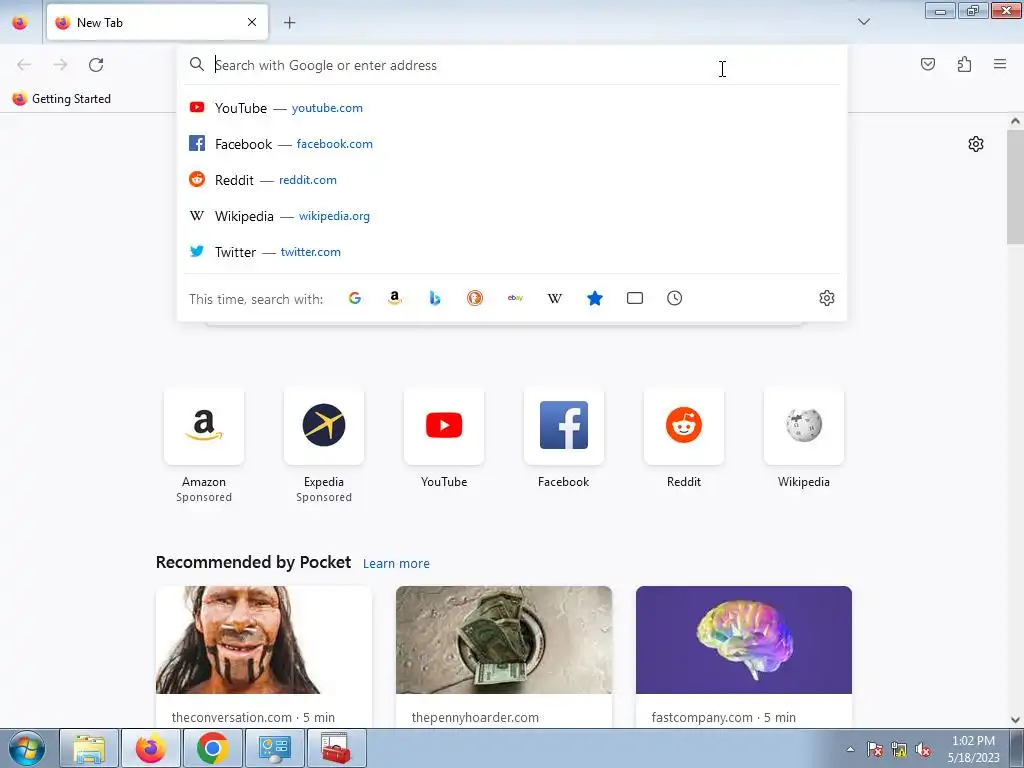Open a new tab with plus button
Viewport: 1024px width, 768px height.
pyautogui.click(x=289, y=22)
